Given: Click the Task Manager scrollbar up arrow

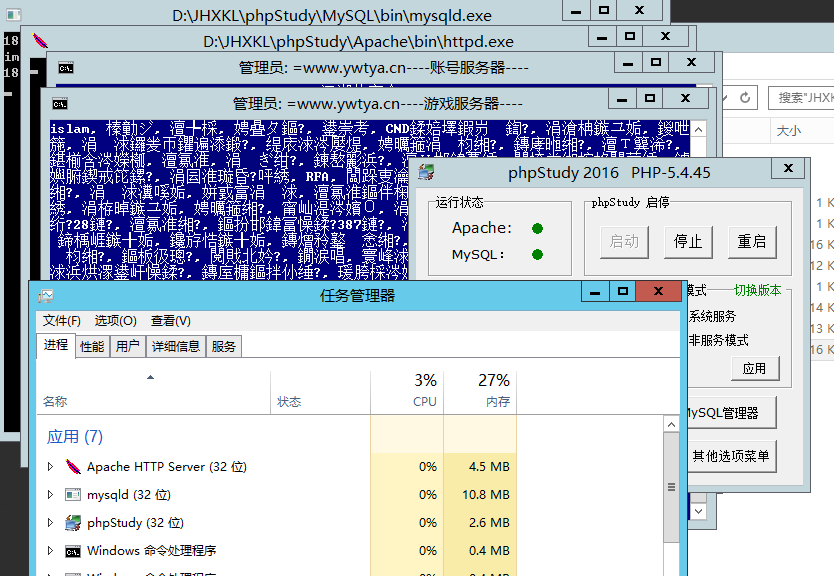Looking at the screenshot, I should point(671,424).
